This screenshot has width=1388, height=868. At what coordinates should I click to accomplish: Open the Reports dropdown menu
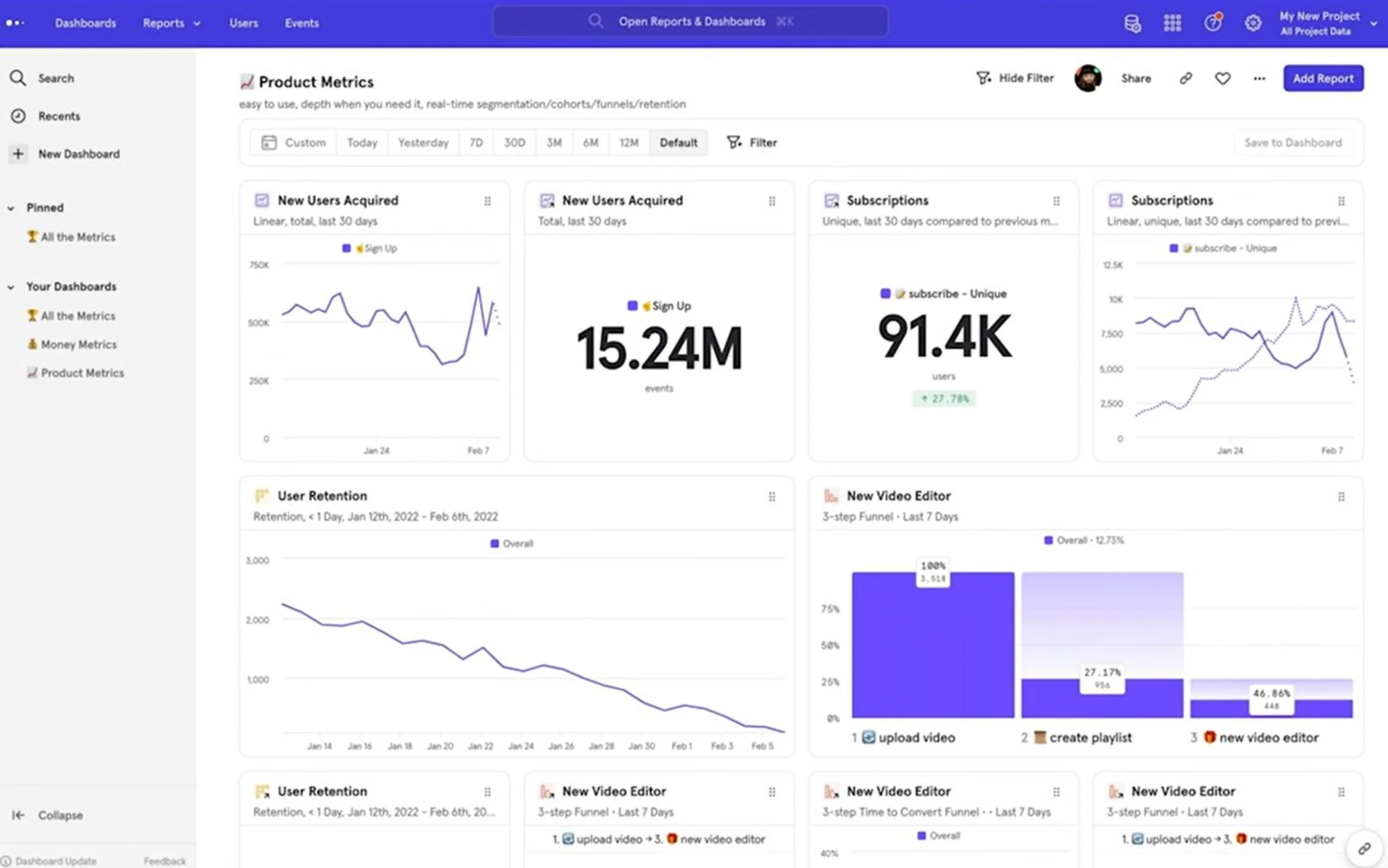point(170,23)
